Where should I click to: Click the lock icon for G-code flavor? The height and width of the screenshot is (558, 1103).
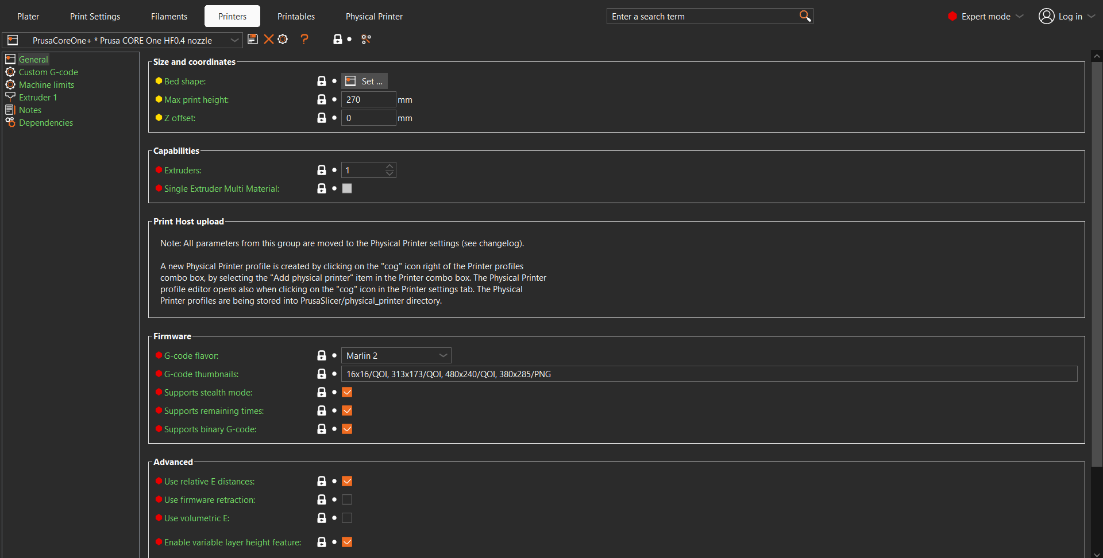pyautogui.click(x=321, y=356)
